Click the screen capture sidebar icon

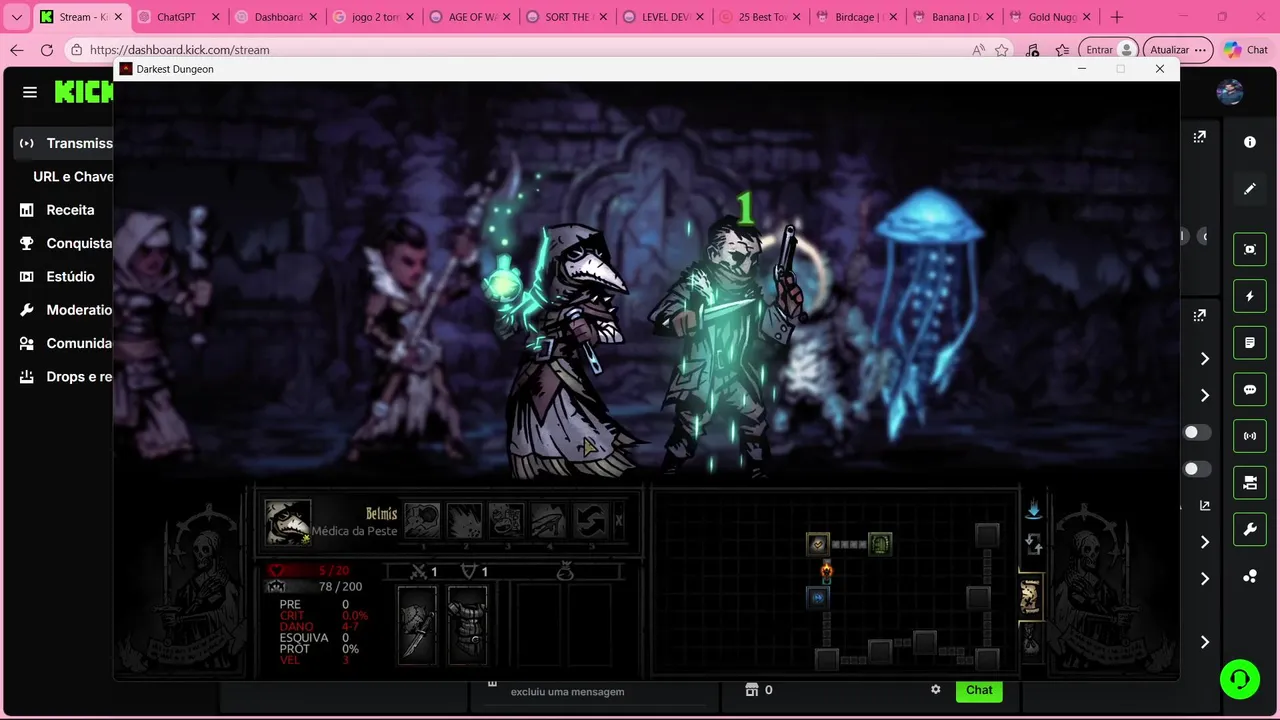click(1249, 249)
